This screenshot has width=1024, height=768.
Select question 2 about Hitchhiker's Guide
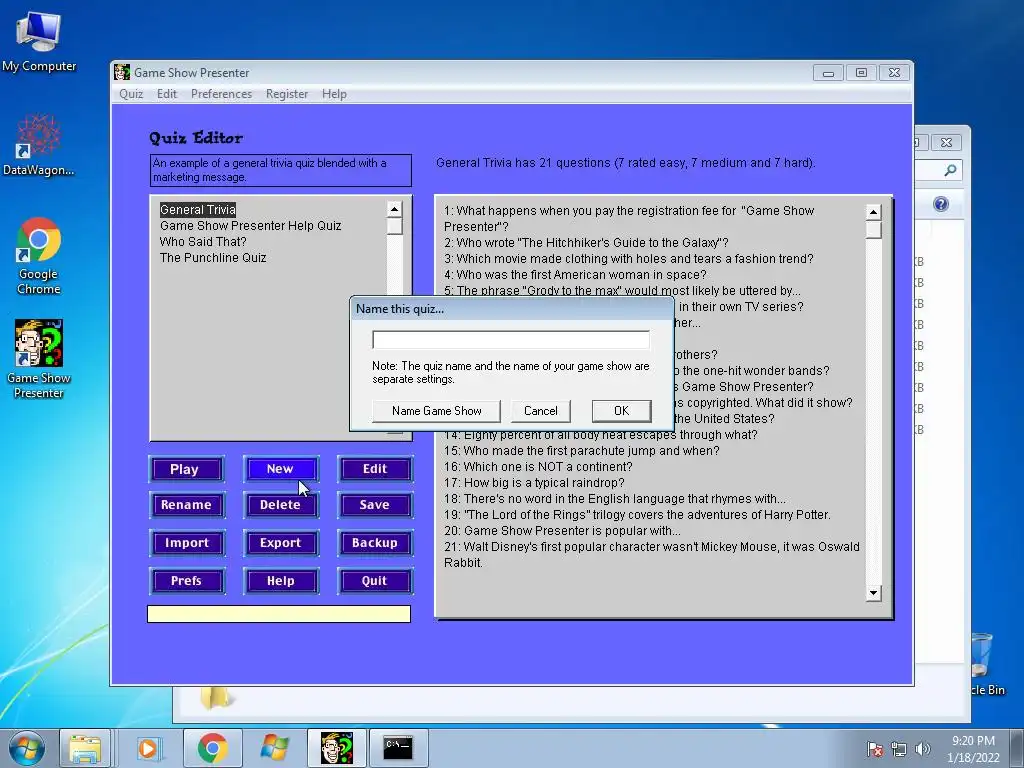(x=586, y=243)
